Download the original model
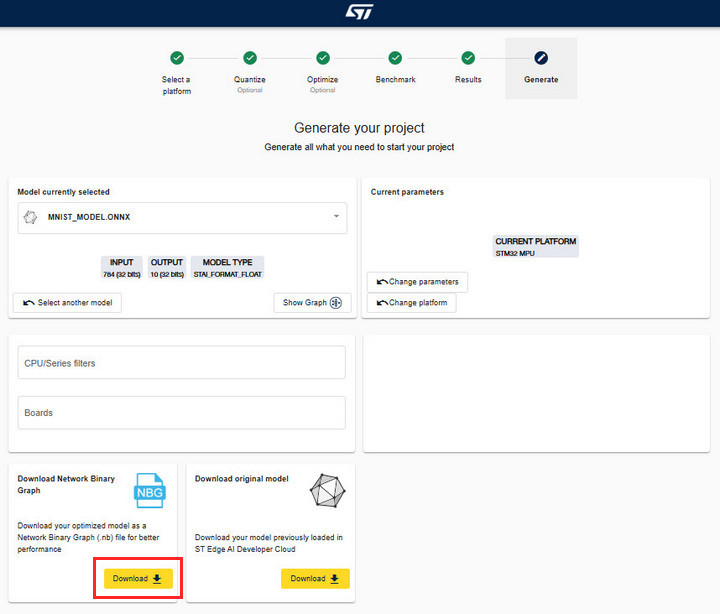Screen dimensions: 720x614 (315, 579)
